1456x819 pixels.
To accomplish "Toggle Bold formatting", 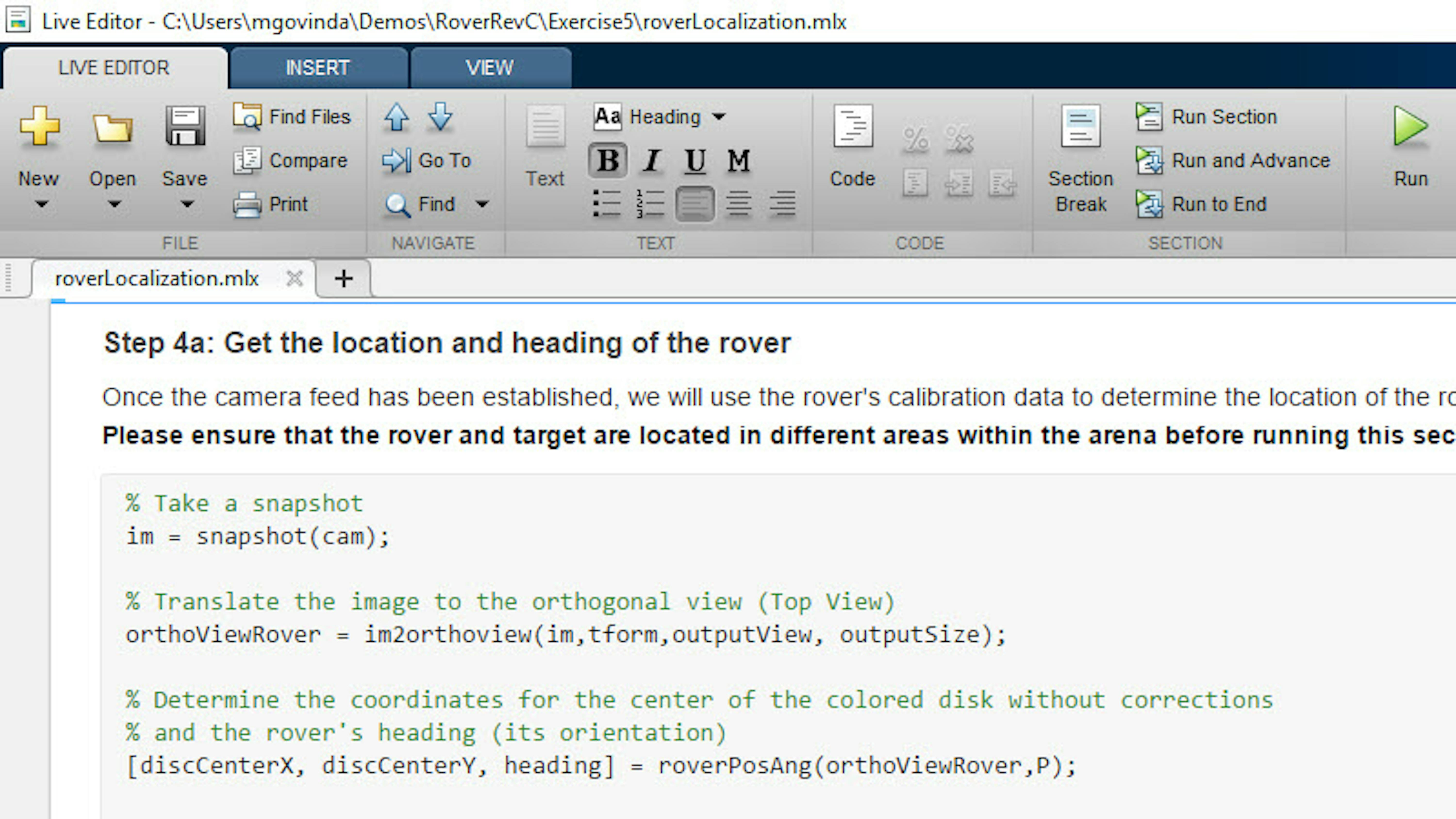I will coord(608,160).
